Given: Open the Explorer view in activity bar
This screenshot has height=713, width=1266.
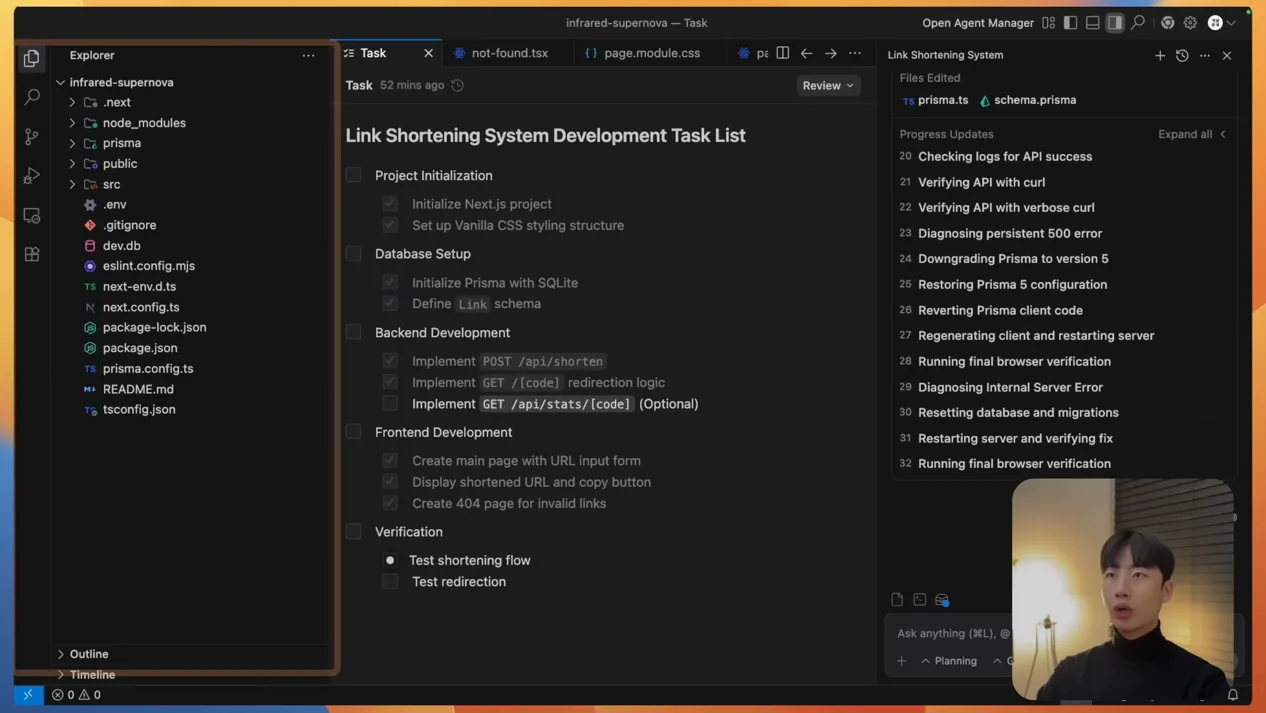Looking at the screenshot, I should click(x=32, y=59).
